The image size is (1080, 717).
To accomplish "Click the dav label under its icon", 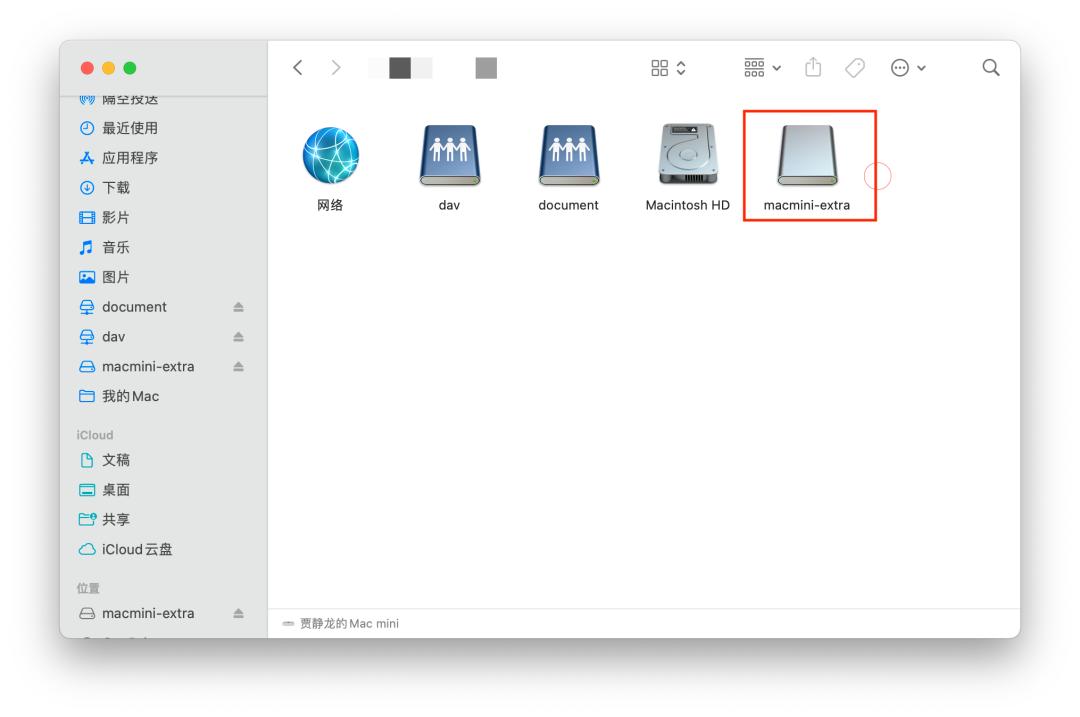I will pos(449,205).
